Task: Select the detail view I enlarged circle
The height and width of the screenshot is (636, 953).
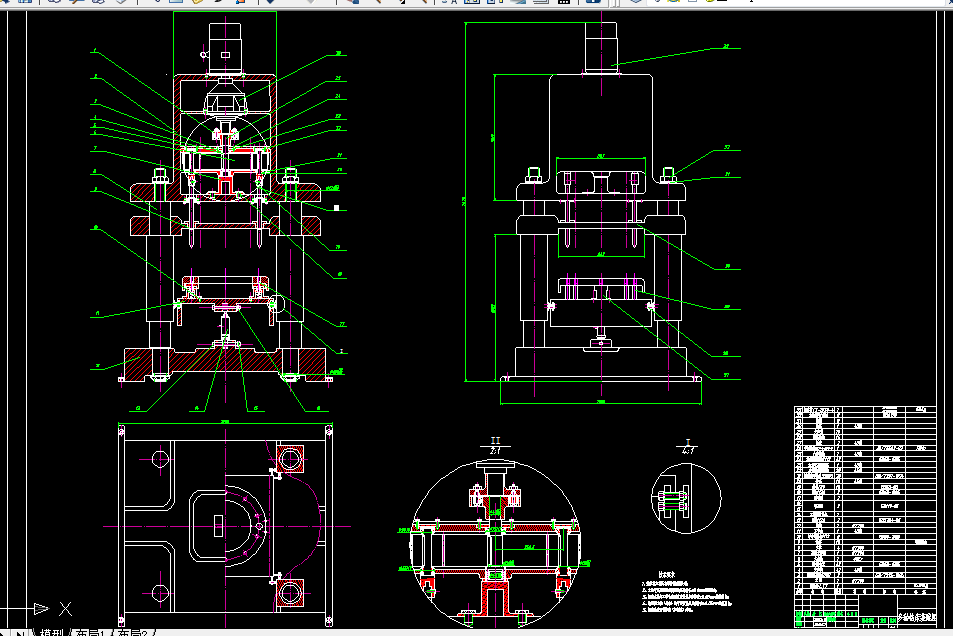Action: (686, 498)
